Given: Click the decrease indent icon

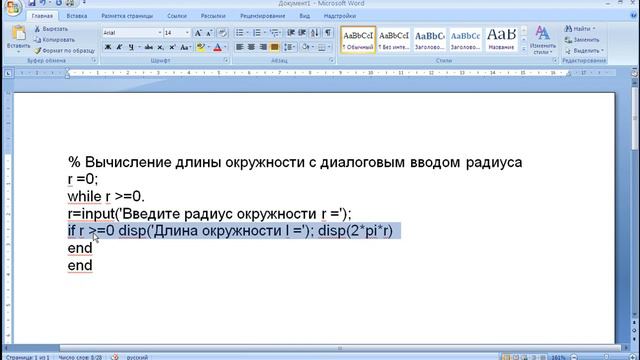Looking at the screenshot, I should (291, 33).
